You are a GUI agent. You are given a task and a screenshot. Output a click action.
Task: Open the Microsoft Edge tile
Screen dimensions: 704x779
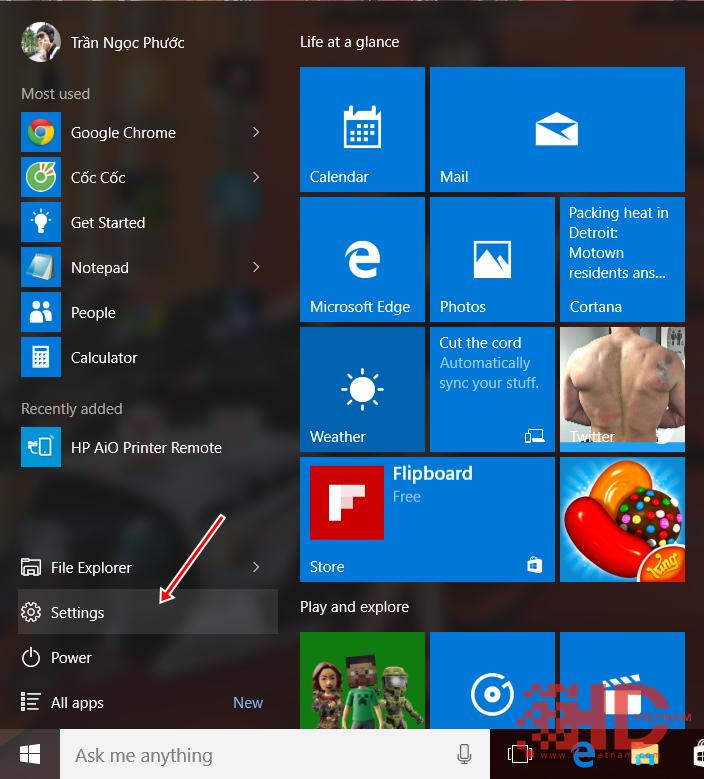[x=362, y=259]
